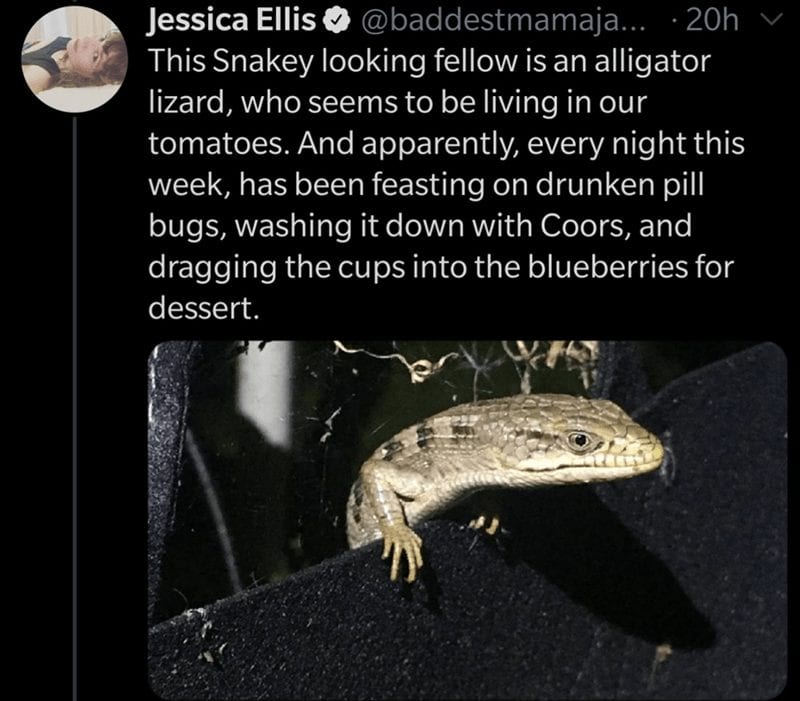Image resolution: width=800 pixels, height=701 pixels.
Task: Open Jessica Ellis's profile picture avatar
Action: (74, 59)
